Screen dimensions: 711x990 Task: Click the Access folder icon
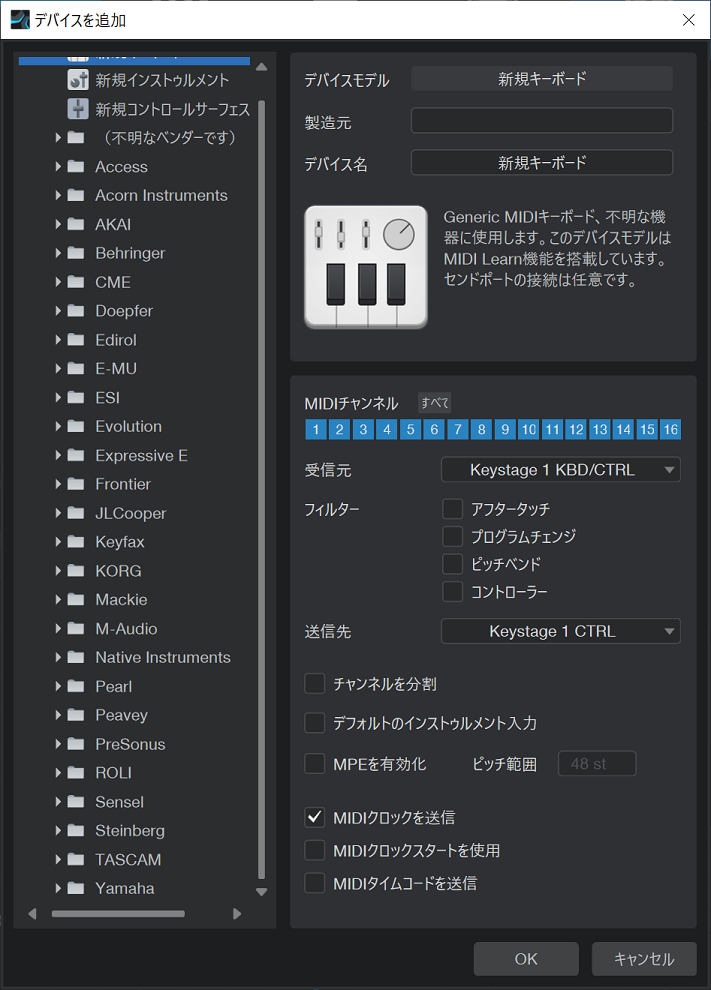(76, 167)
